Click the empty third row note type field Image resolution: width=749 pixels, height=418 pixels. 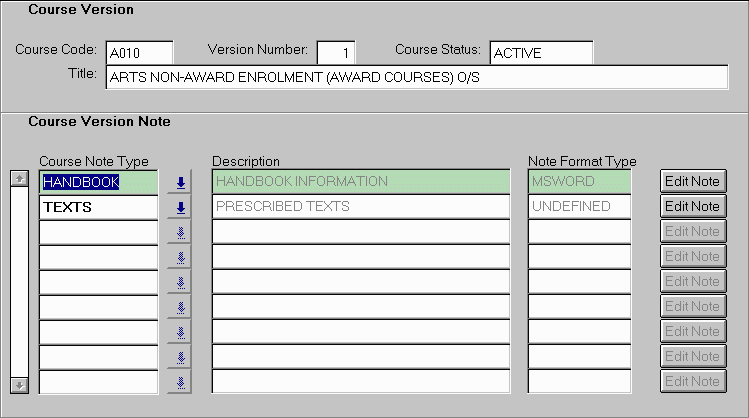[x=98, y=232]
